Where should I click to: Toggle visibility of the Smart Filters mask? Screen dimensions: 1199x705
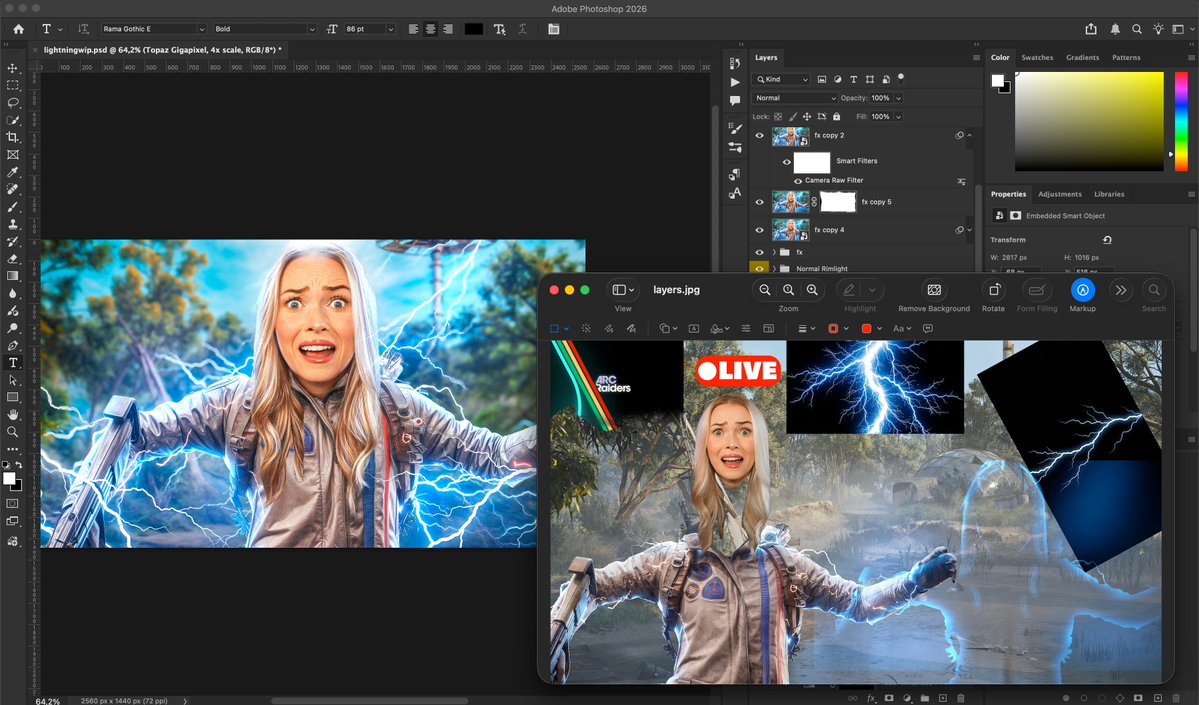(787, 161)
